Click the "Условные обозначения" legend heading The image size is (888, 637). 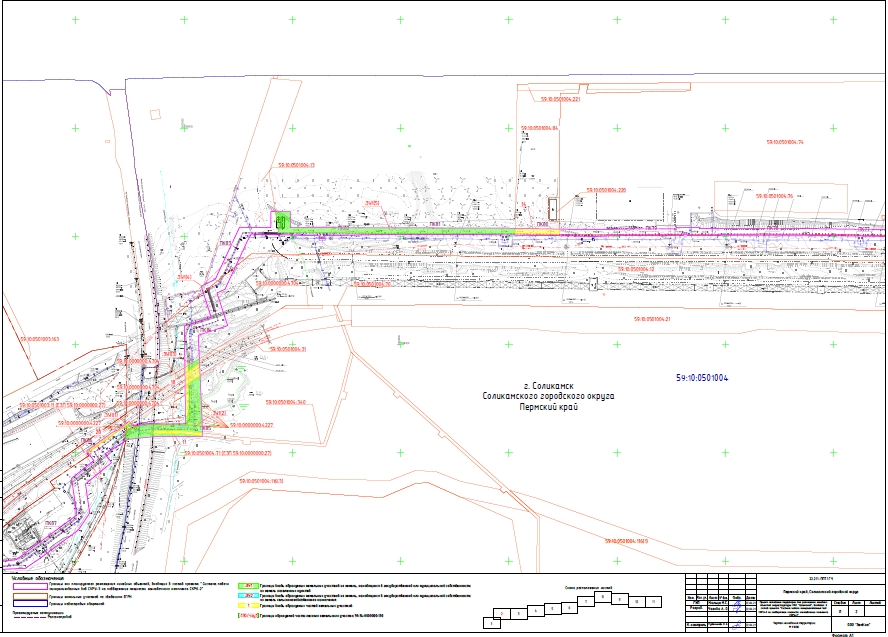pyautogui.click(x=38, y=579)
